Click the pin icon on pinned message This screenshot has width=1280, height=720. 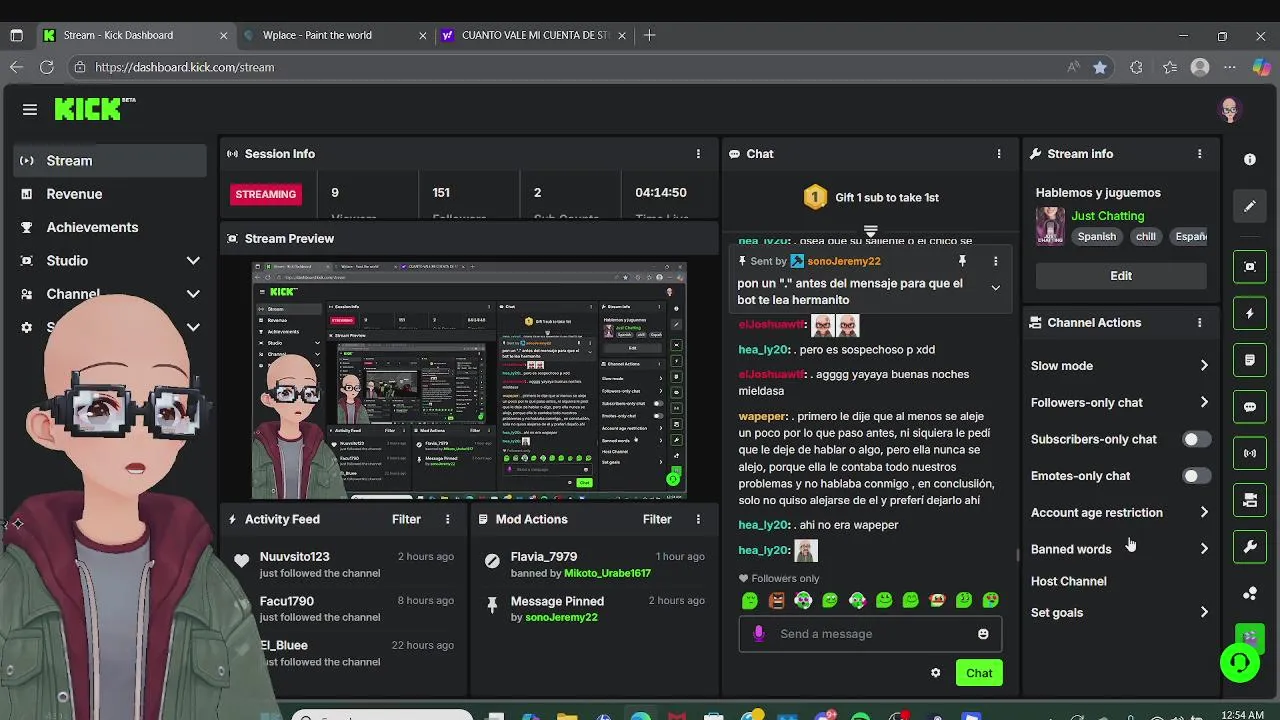coord(962,261)
